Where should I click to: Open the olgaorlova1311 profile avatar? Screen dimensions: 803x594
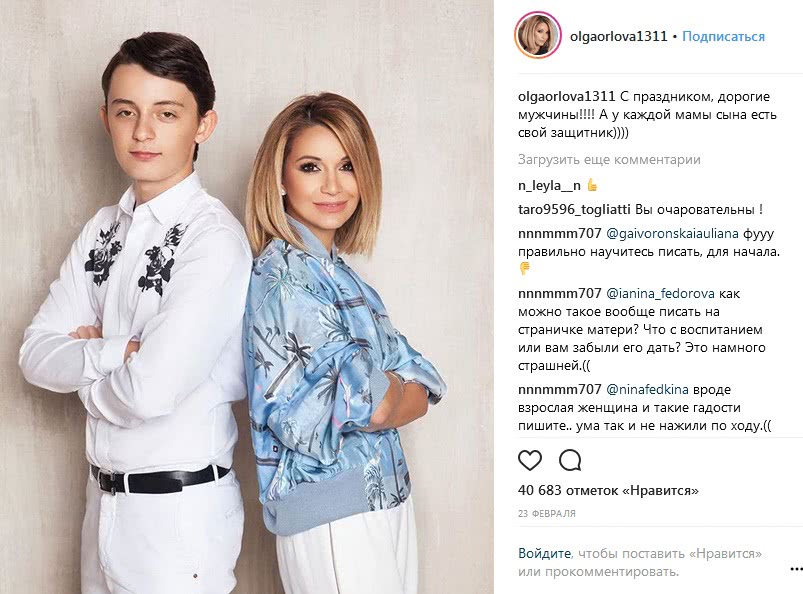[x=538, y=35]
